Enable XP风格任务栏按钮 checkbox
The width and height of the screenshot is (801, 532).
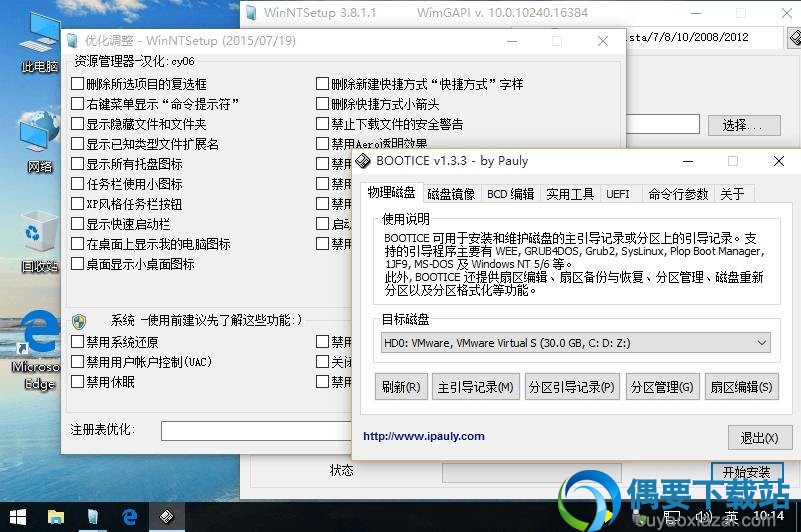point(77,203)
